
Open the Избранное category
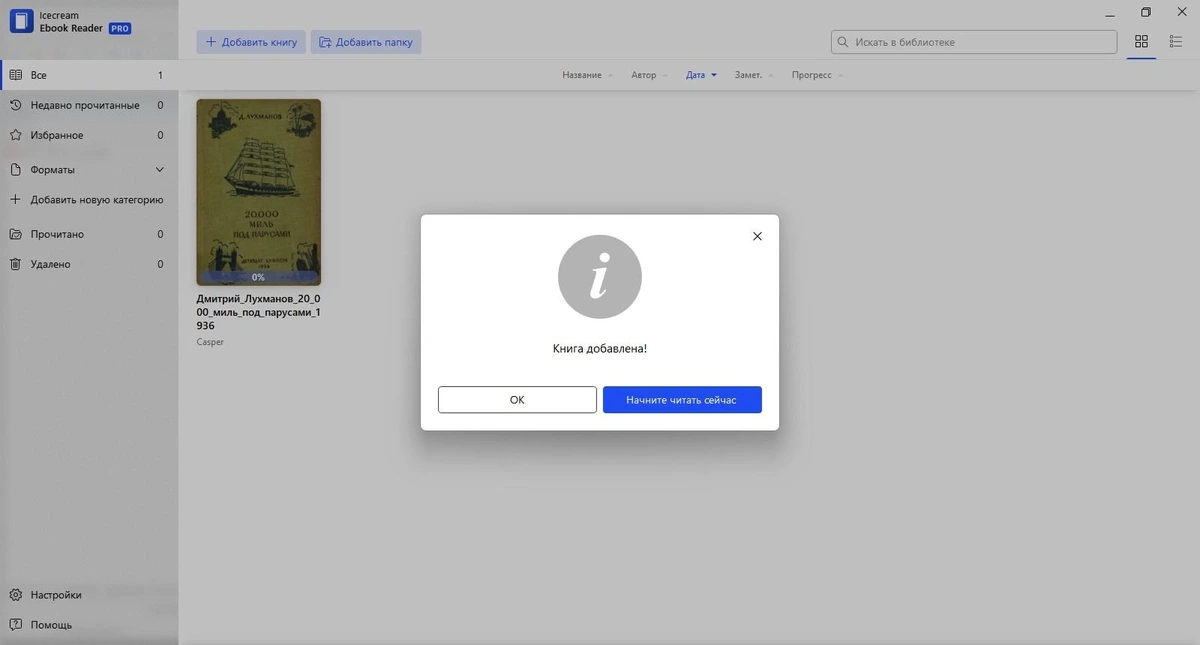(x=89, y=135)
